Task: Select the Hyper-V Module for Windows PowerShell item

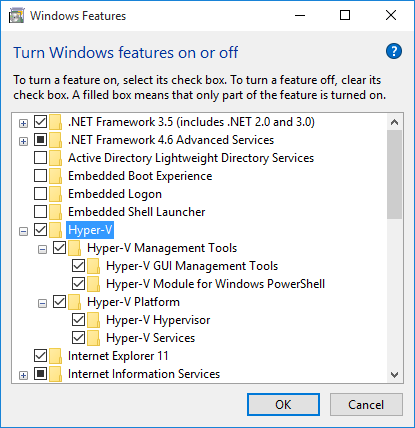Action: tap(215, 284)
